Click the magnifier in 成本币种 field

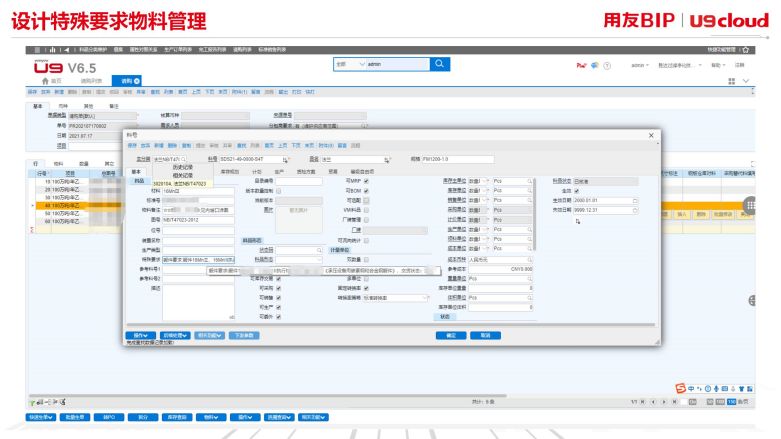529,260
